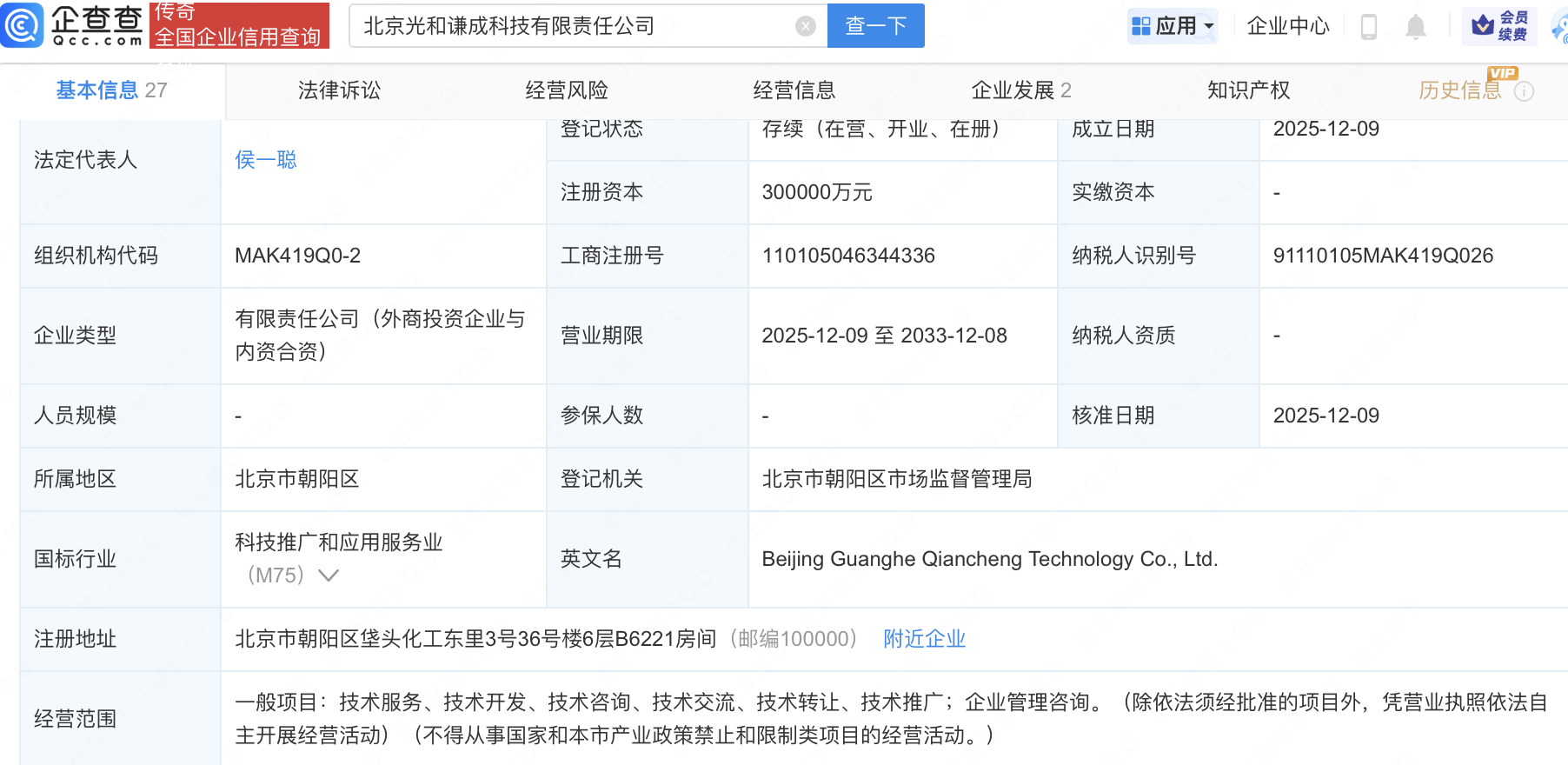Clear the search box with the X icon
Viewport: 1568px width, 765px height.
(x=806, y=26)
